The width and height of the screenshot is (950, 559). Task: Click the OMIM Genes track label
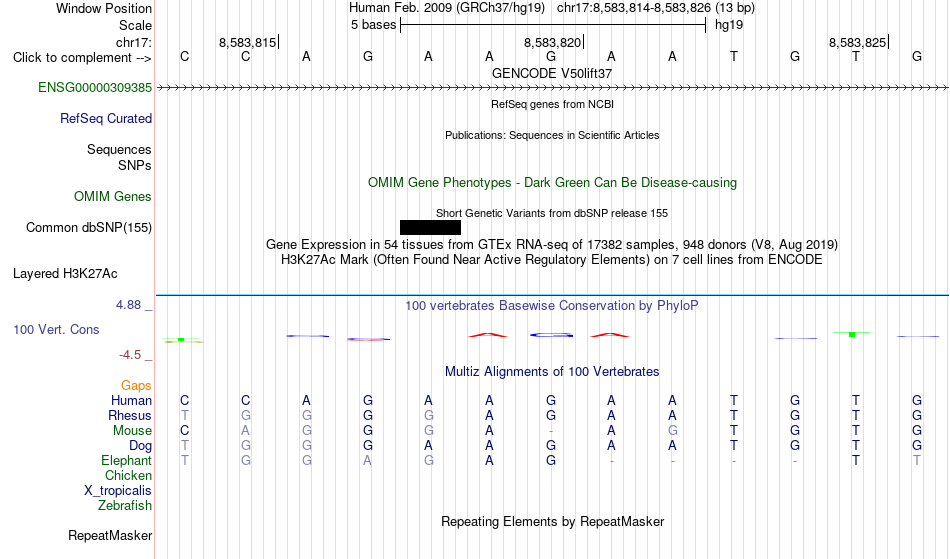coord(113,197)
